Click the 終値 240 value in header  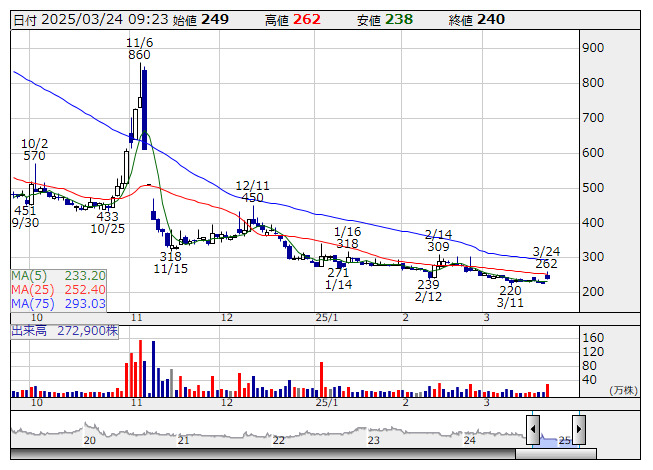point(490,20)
